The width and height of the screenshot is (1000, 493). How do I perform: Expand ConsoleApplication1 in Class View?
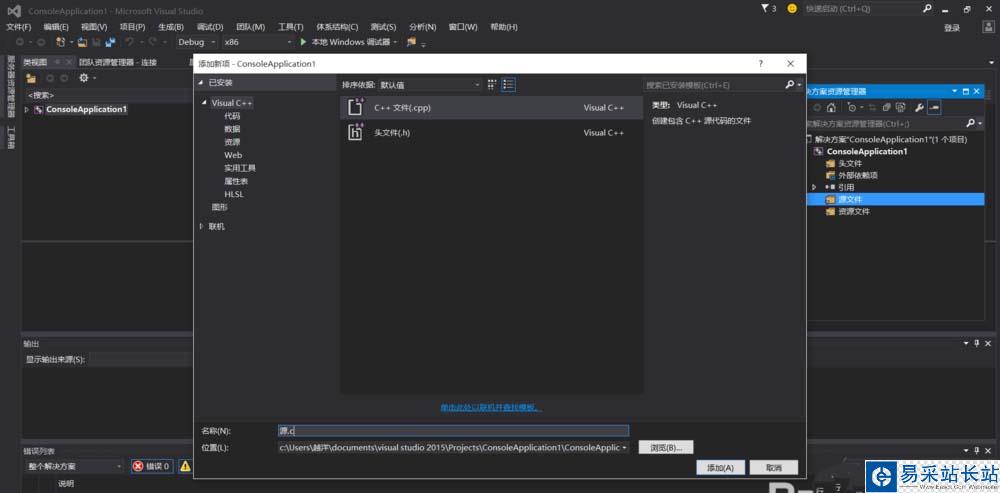(27, 109)
